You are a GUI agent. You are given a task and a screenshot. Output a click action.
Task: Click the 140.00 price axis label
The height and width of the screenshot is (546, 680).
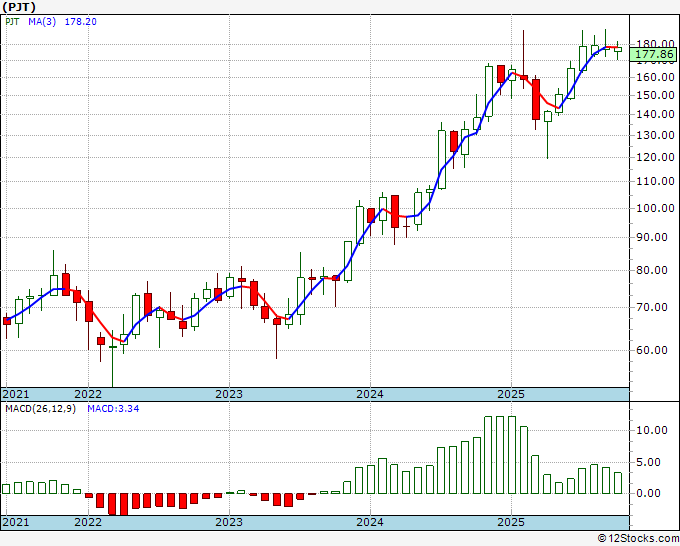(655, 114)
